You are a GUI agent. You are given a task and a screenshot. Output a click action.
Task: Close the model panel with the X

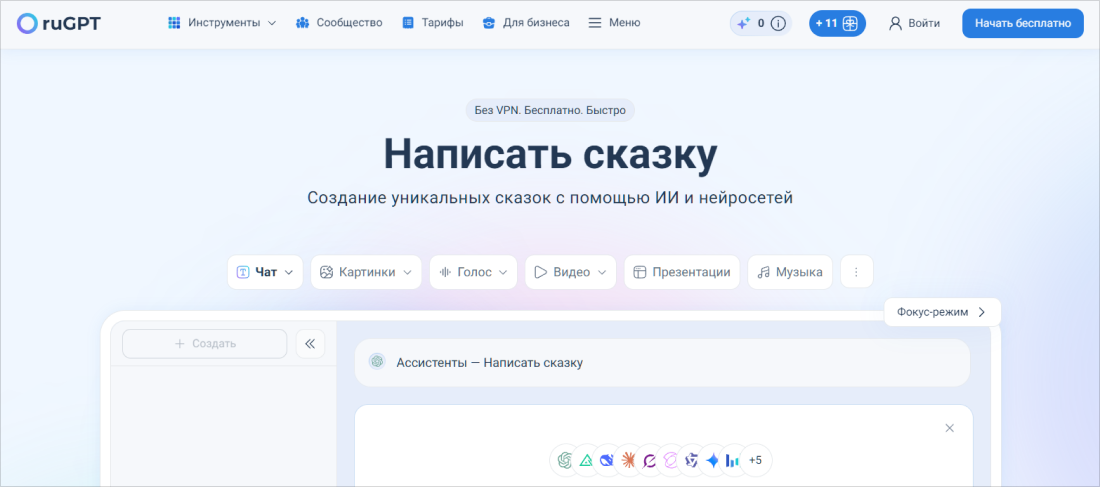point(949,428)
